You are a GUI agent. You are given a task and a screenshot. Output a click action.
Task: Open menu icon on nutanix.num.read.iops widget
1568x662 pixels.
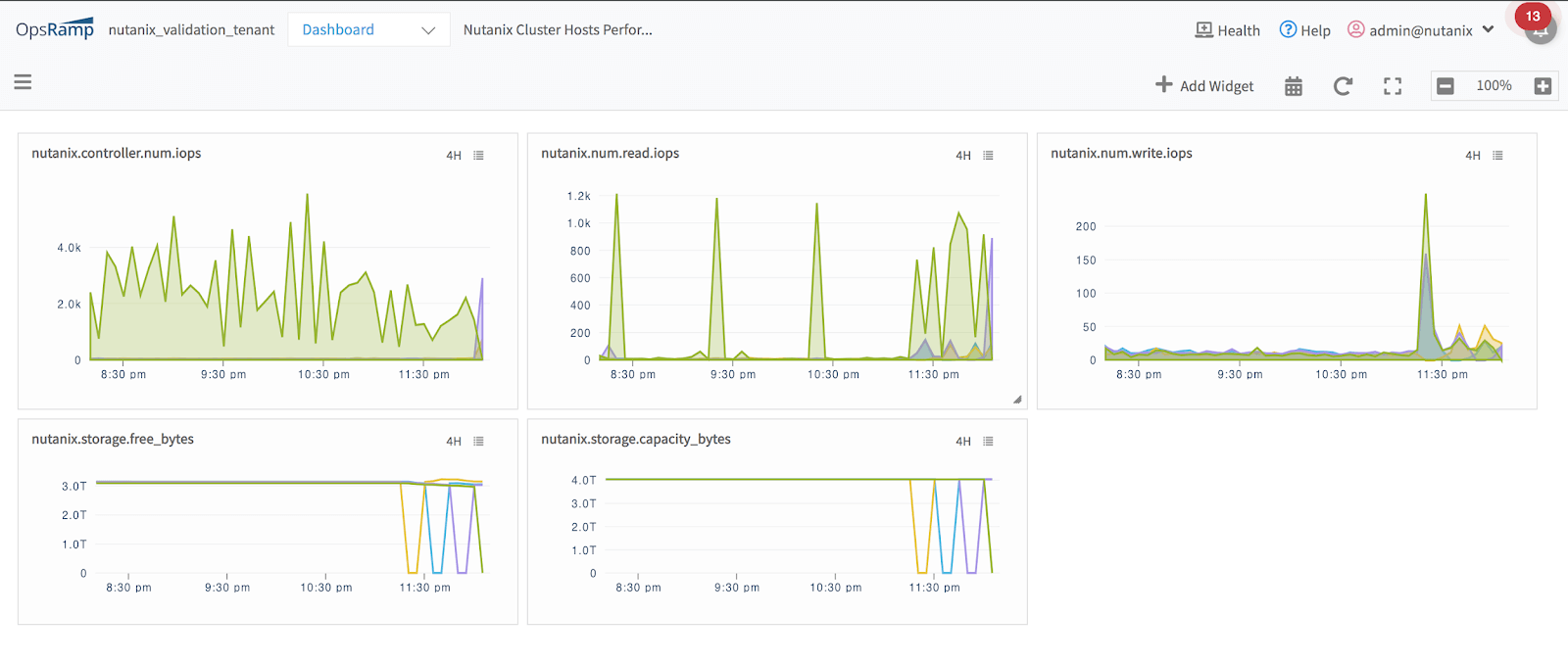click(x=989, y=156)
